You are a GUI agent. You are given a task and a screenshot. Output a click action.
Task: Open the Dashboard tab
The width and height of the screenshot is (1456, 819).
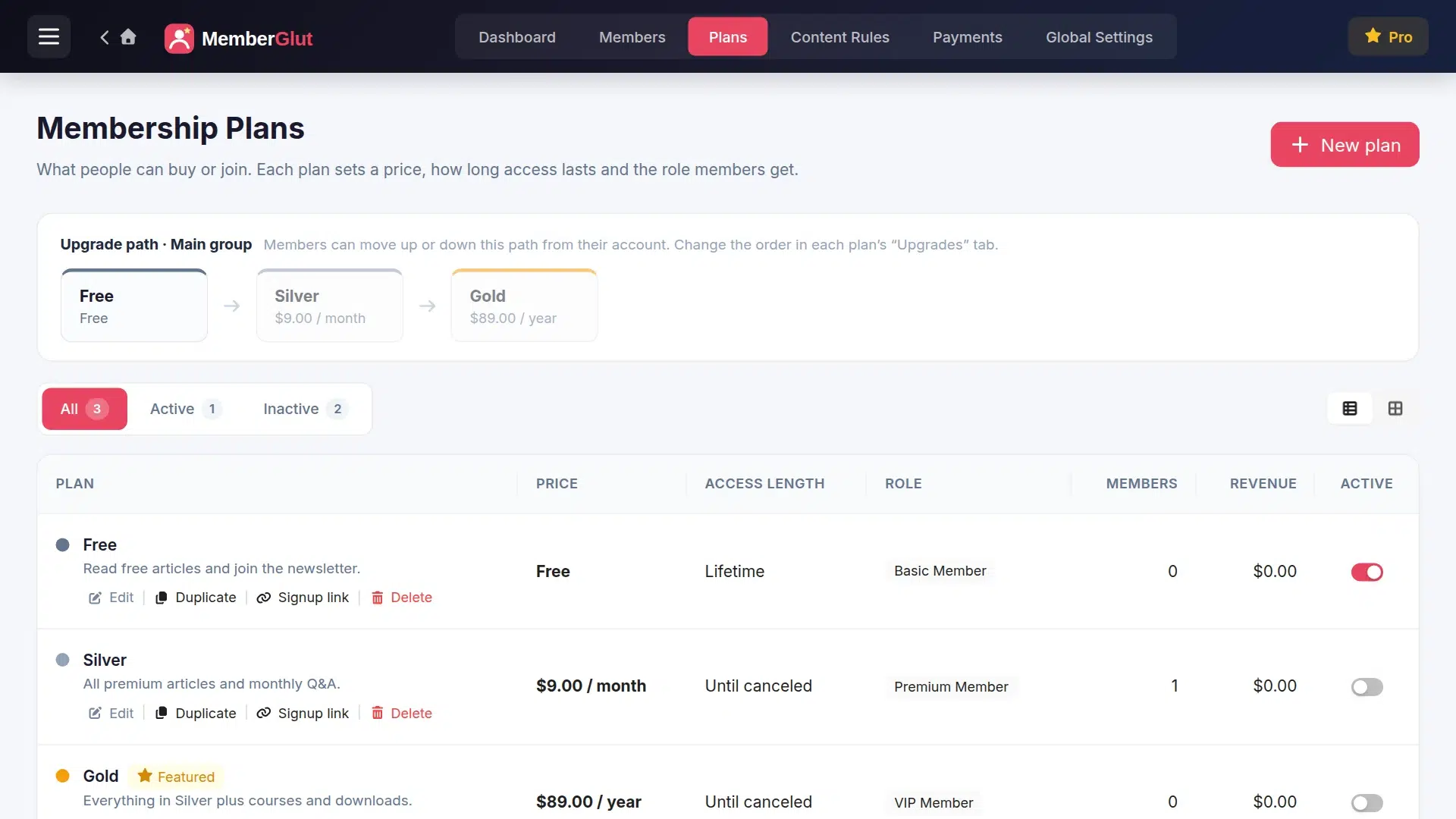[517, 37]
